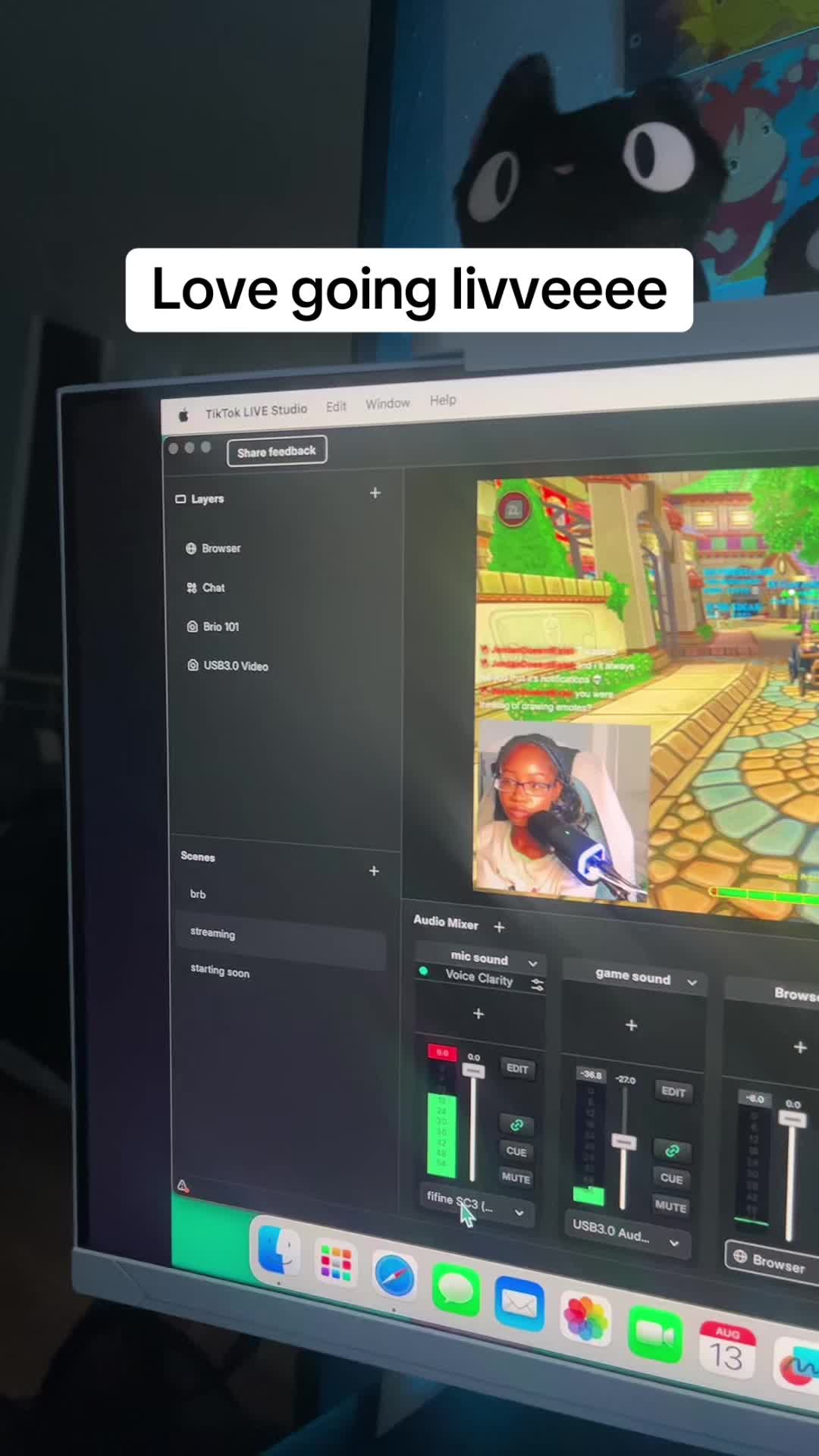Click the Brio 101 camera icon
Image resolution: width=819 pixels, height=1456 pixels.
(x=193, y=626)
